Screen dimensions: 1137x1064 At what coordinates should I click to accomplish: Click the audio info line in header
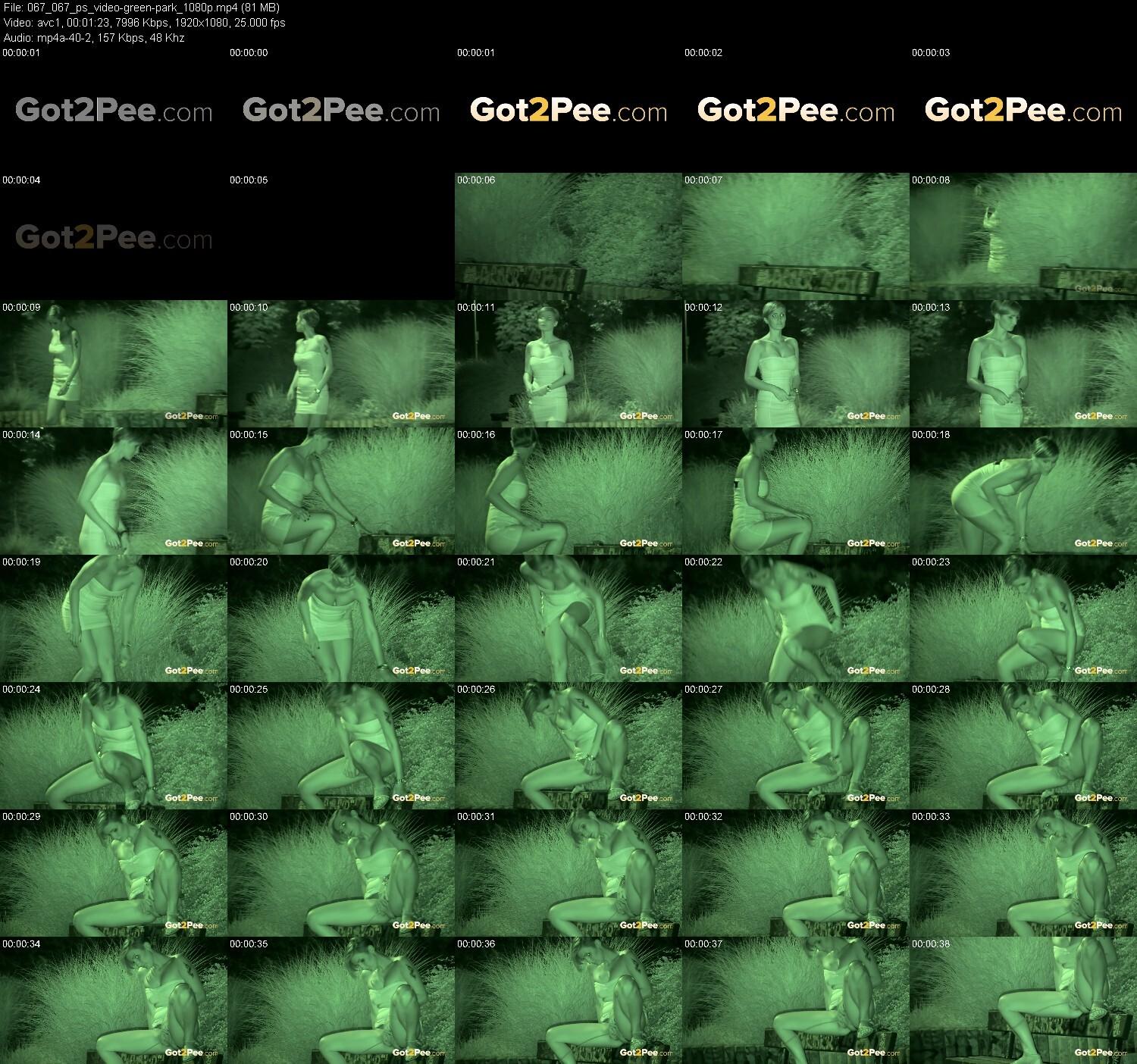pos(94,38)
